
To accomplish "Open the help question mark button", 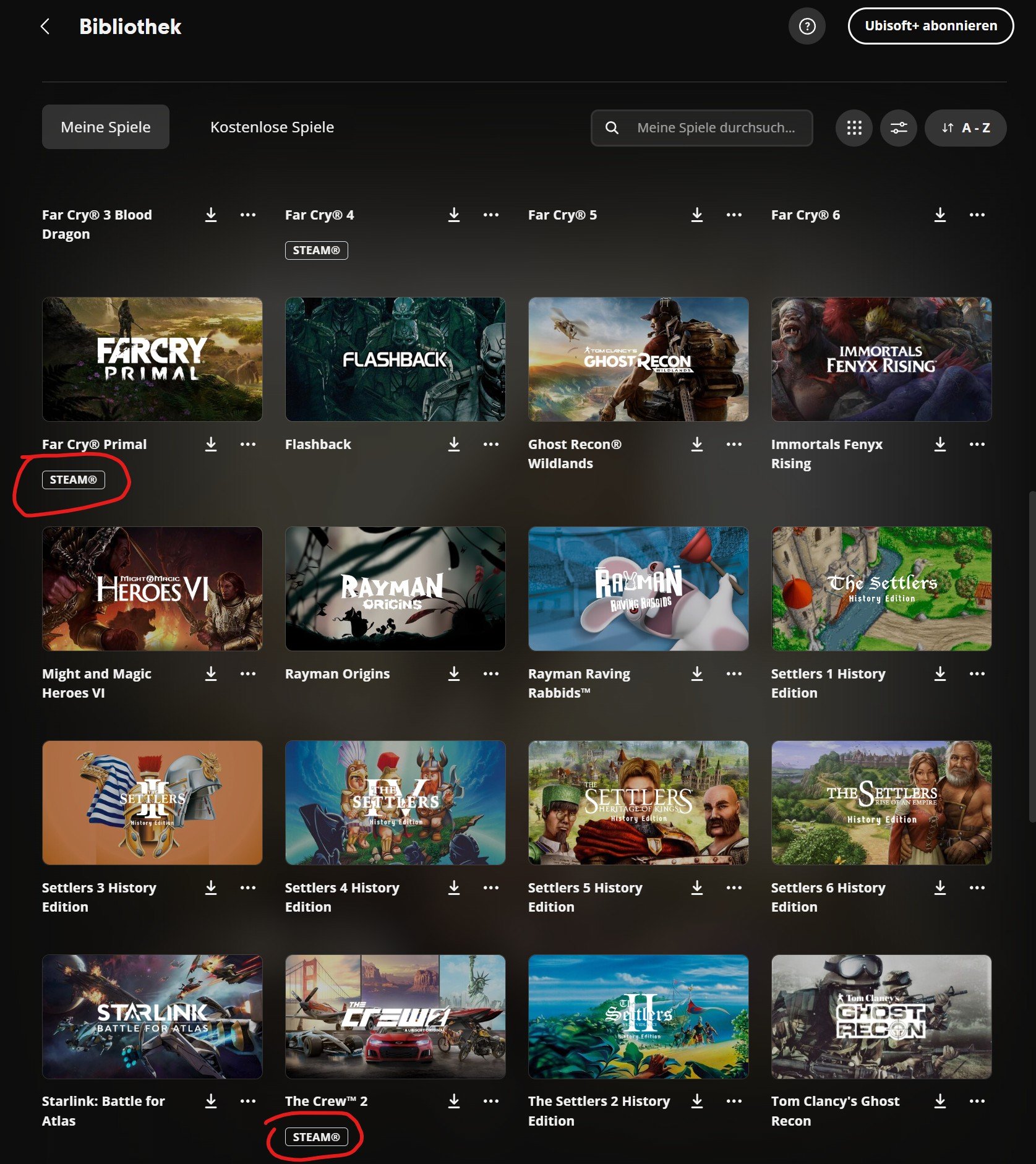I will pyautogui.click(x=807, y=26).
